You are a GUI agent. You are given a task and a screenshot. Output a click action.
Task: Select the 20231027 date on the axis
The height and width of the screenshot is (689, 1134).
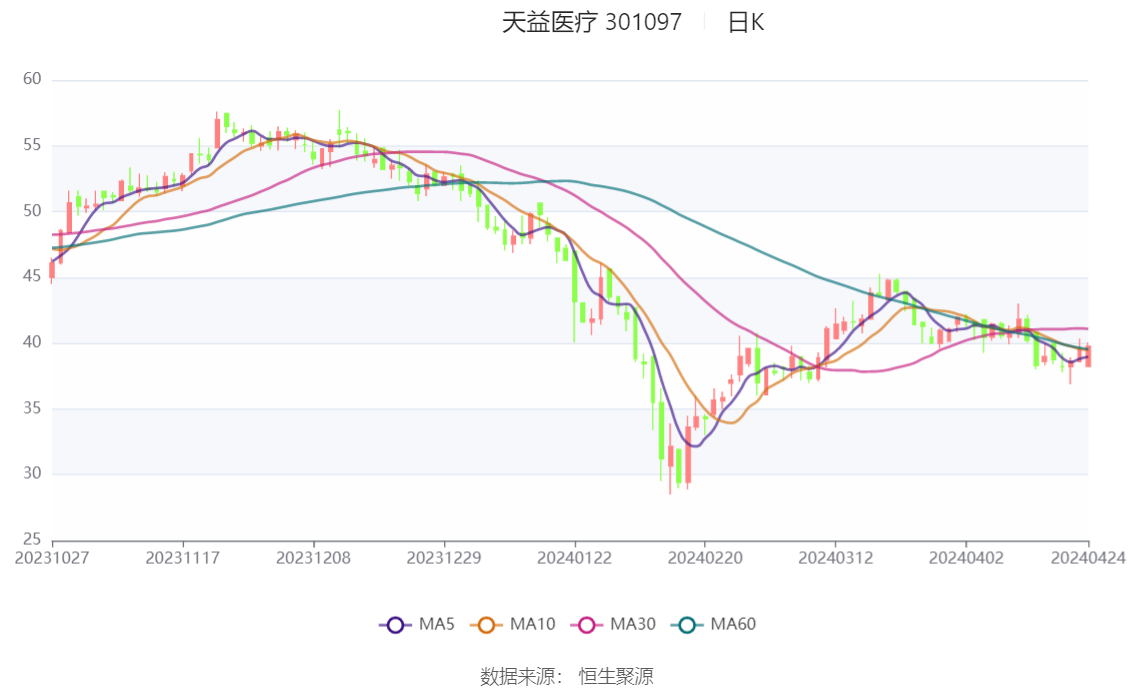pos(52,558)
